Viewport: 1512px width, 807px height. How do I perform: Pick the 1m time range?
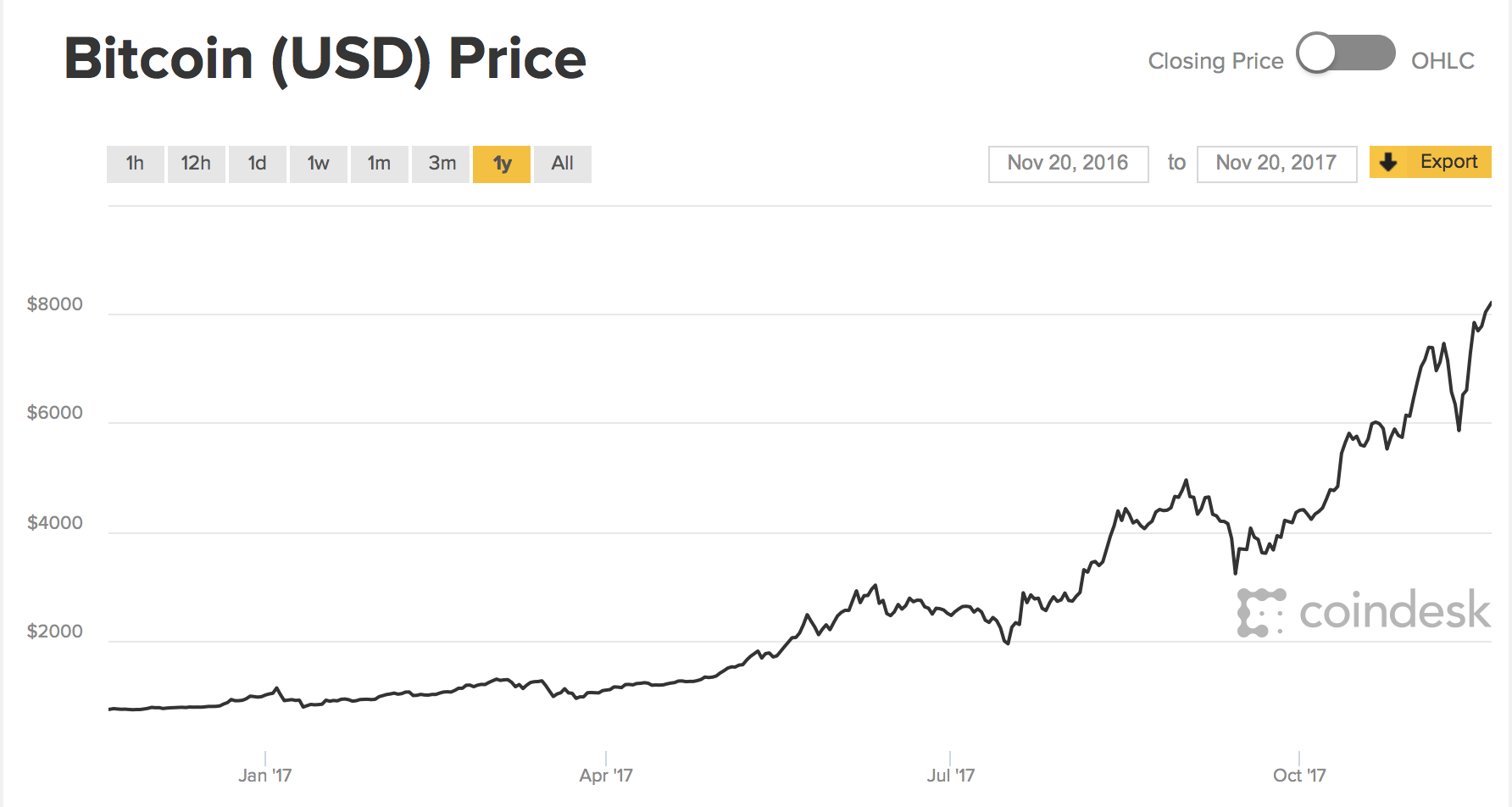(x=379, y=164)
